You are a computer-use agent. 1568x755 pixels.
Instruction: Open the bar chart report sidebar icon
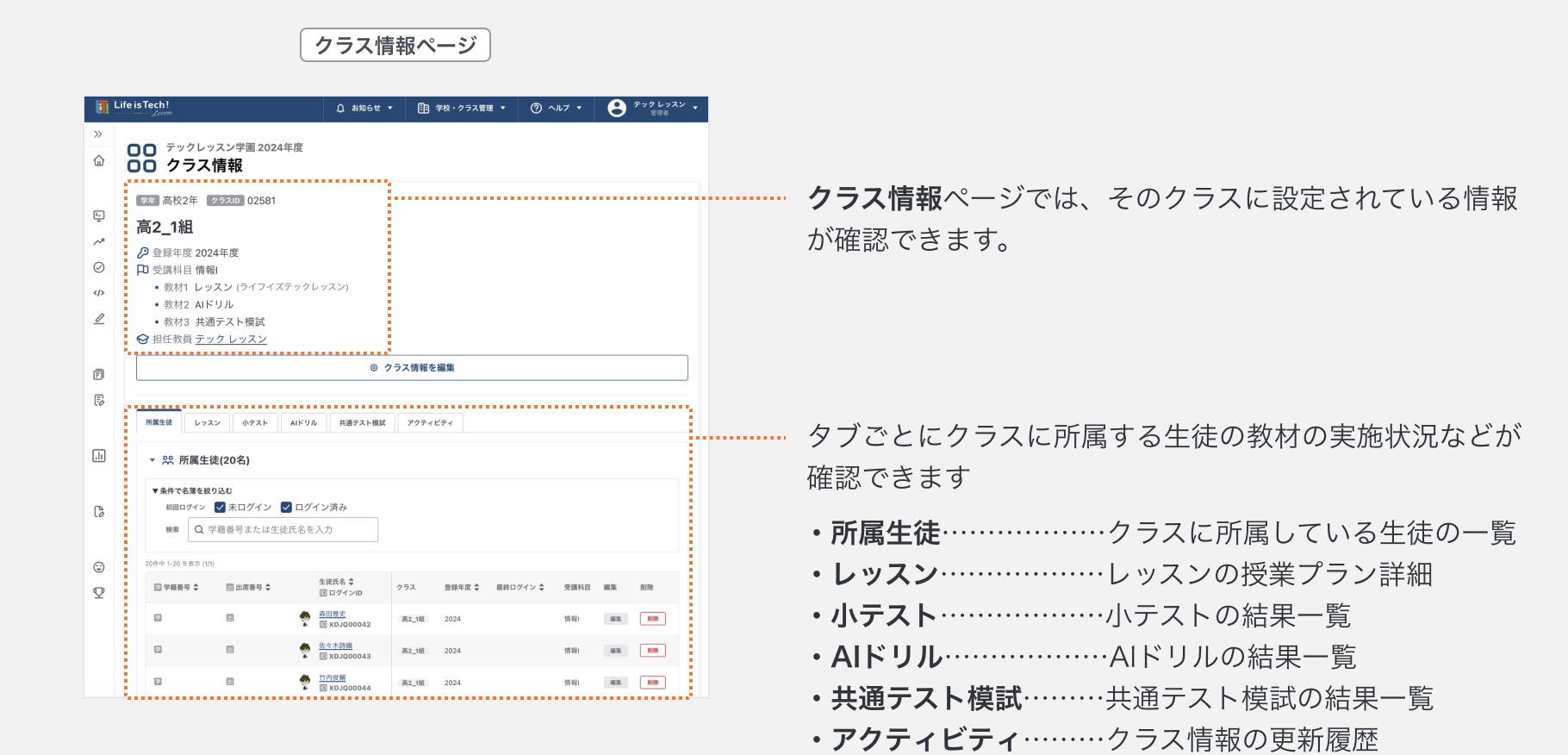coord(99,456)
